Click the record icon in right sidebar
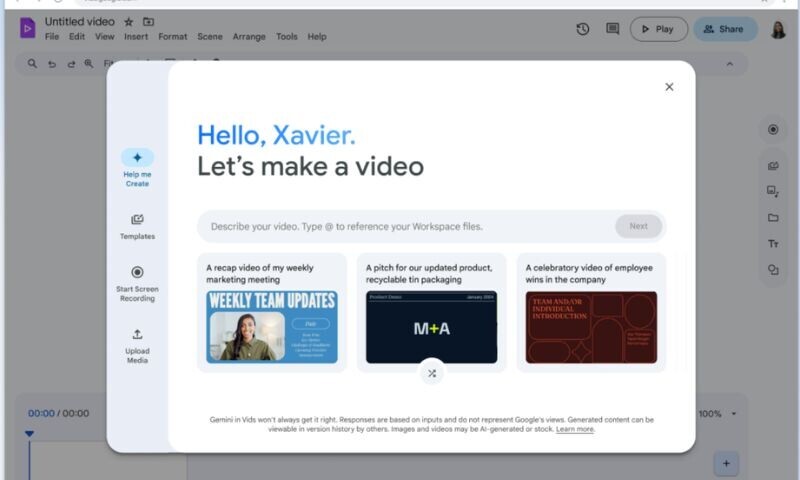 coord(773,130)
